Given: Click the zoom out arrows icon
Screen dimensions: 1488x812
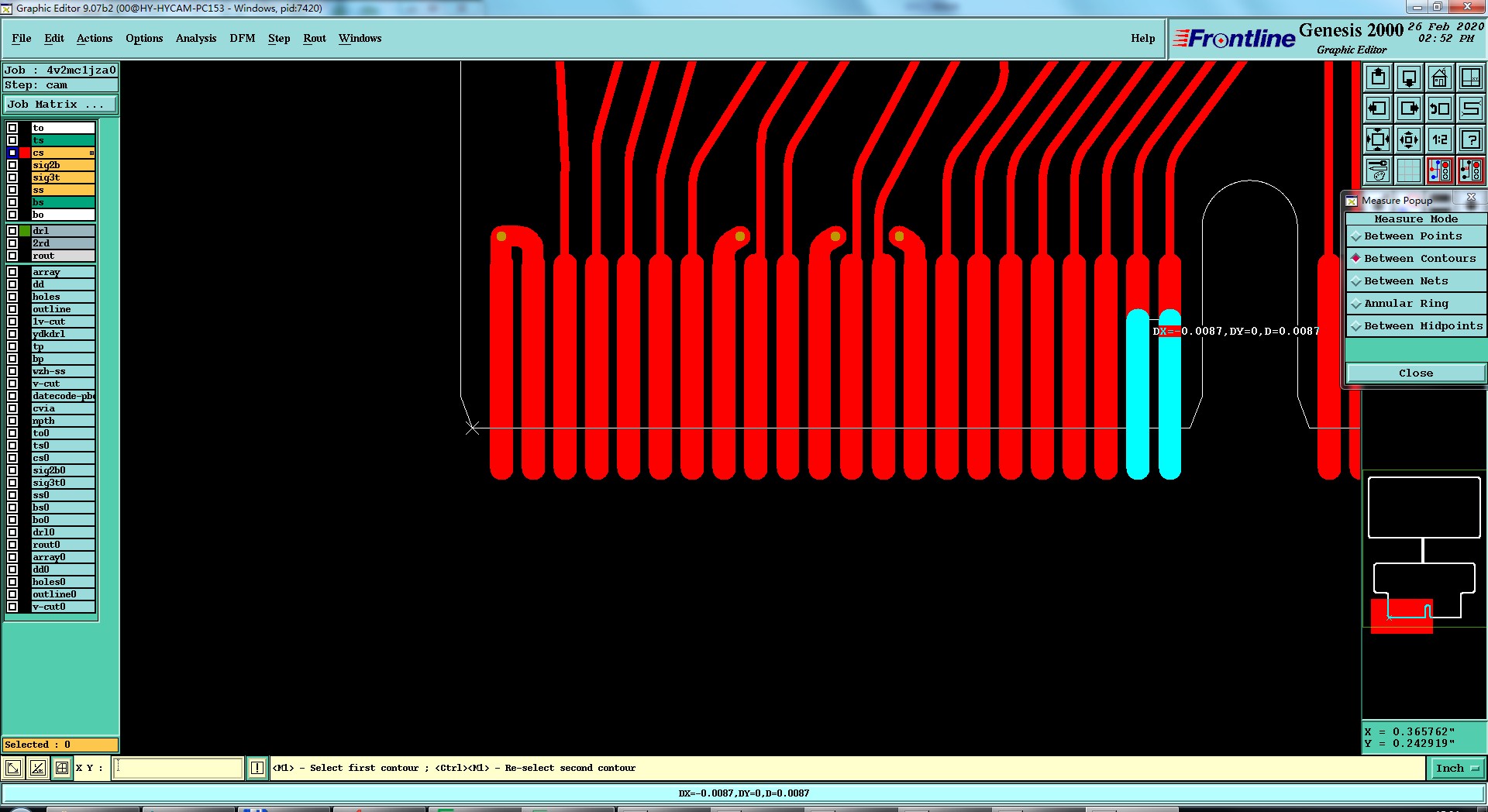Looking at the screenshot, I should click(1409, 139).
